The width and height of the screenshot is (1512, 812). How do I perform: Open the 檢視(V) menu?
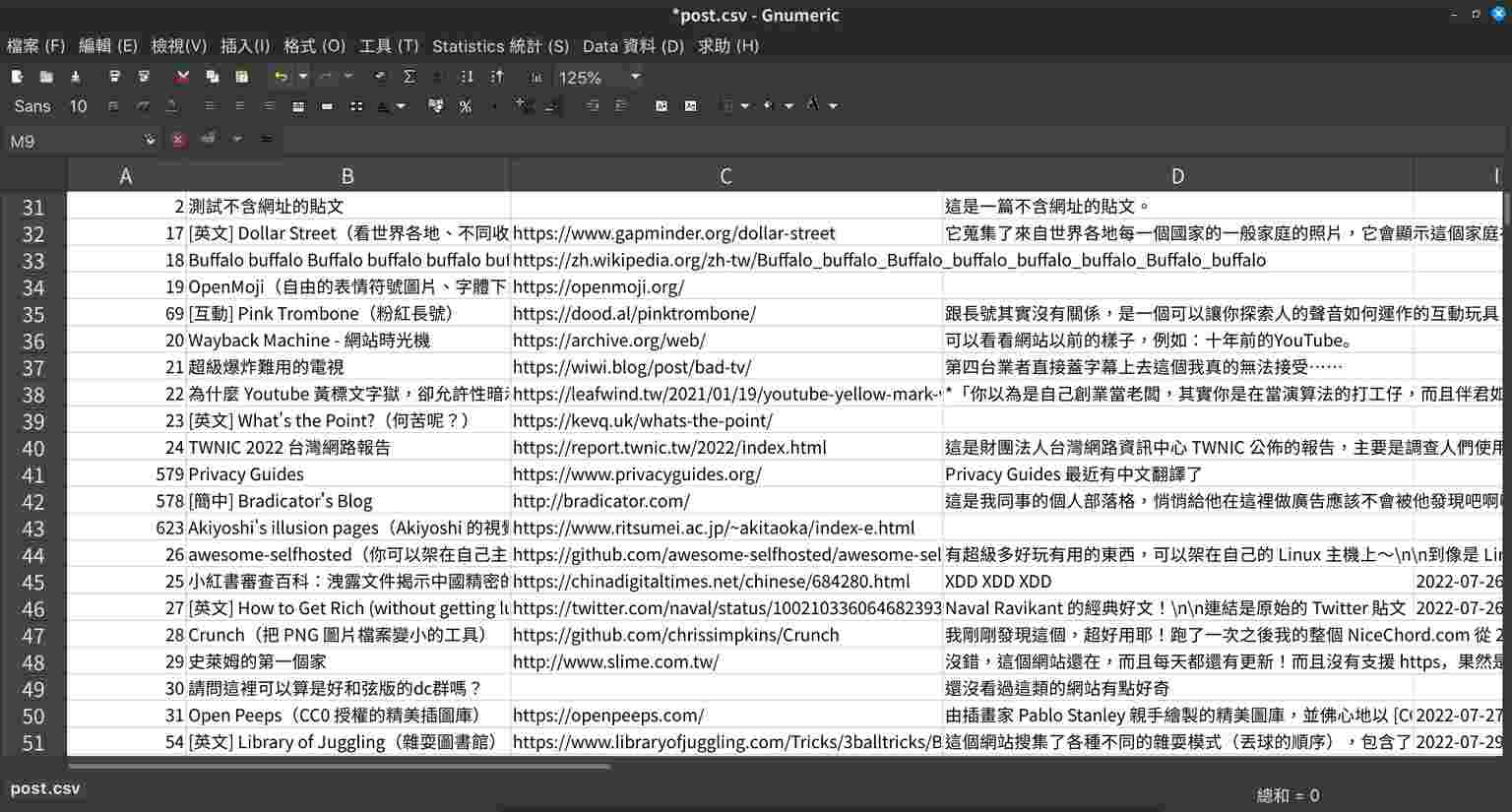pyautogui.click(x=179, y=45)
